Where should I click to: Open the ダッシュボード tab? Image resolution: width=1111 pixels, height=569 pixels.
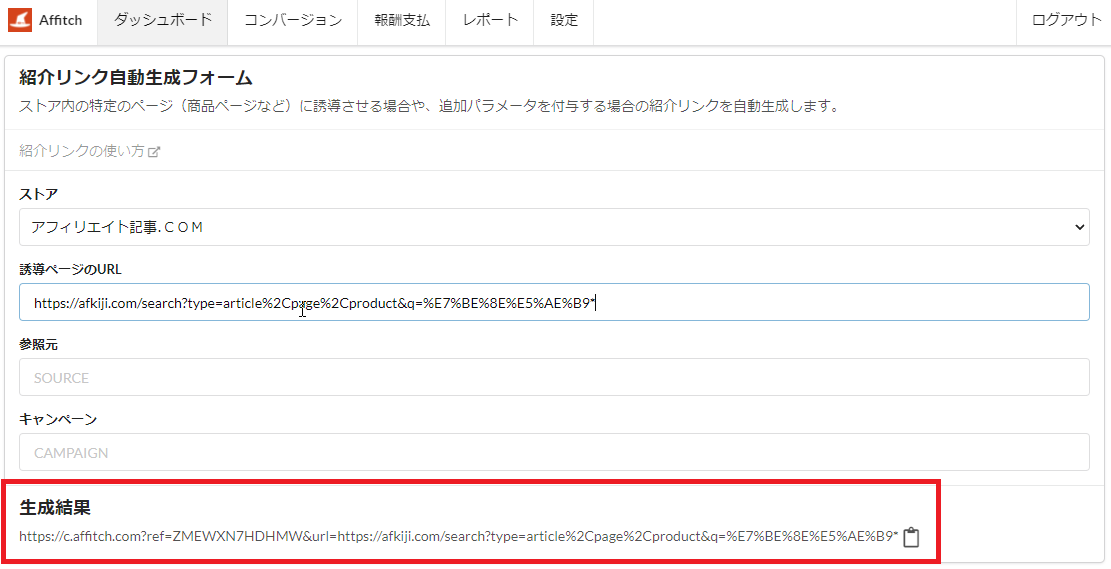[x=162, y=21]
